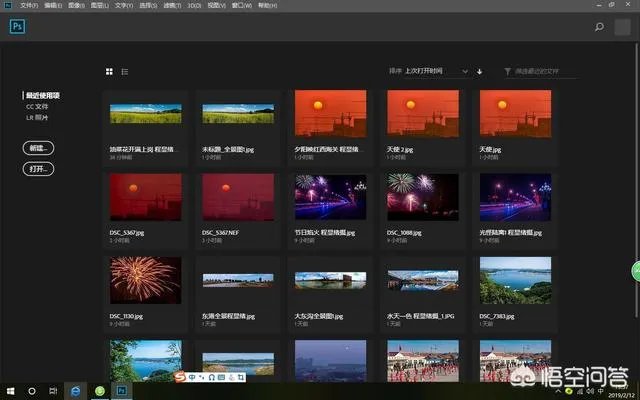Open the 天使 2.jpg thumbnail
This screenshot has height=400, width=640.
tap(423, 113)
